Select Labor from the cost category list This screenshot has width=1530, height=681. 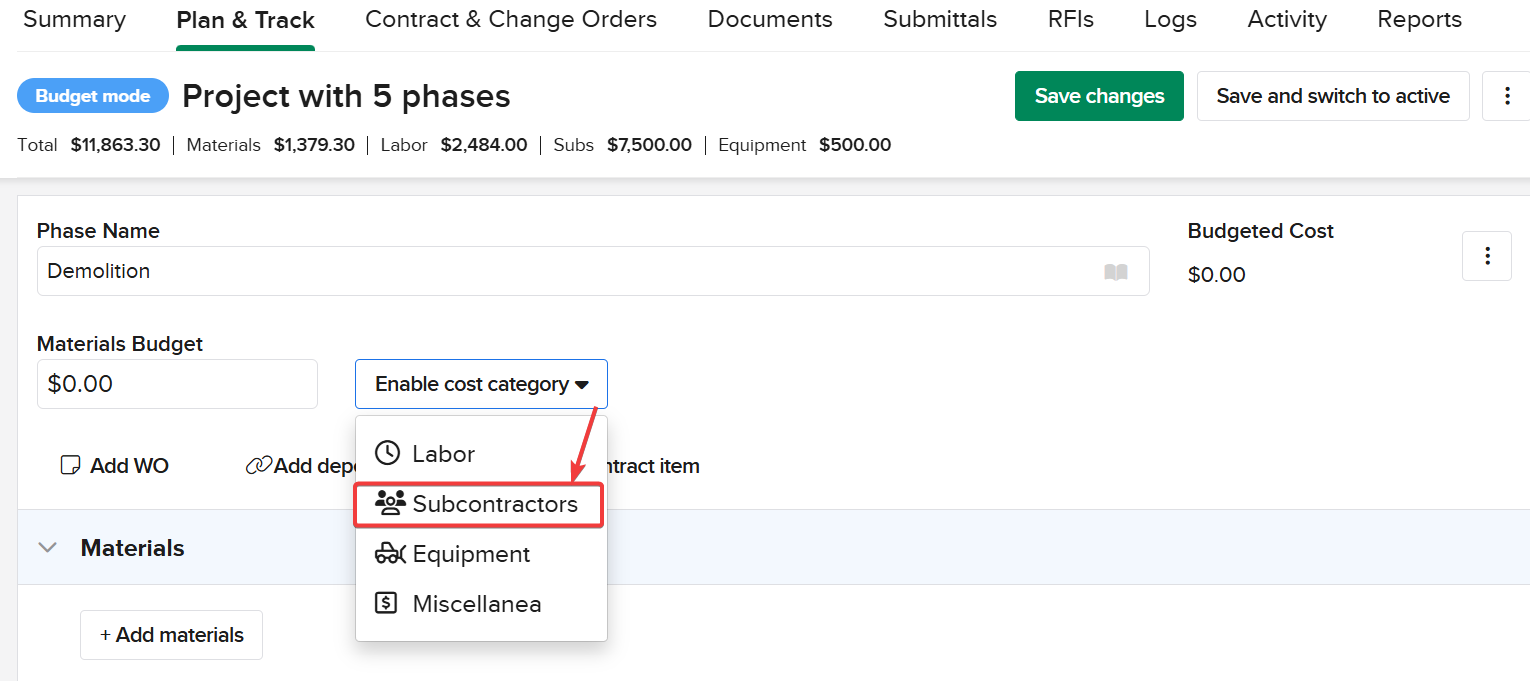coord(443,454)
